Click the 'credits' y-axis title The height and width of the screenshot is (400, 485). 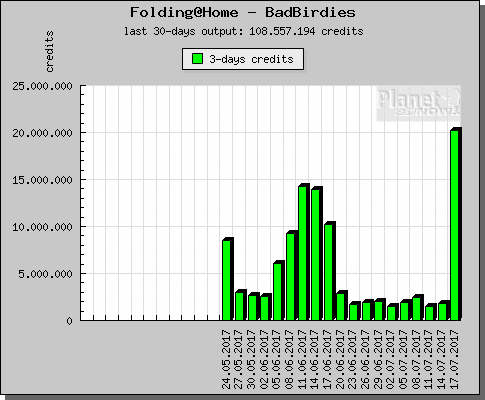coord(49,51)
